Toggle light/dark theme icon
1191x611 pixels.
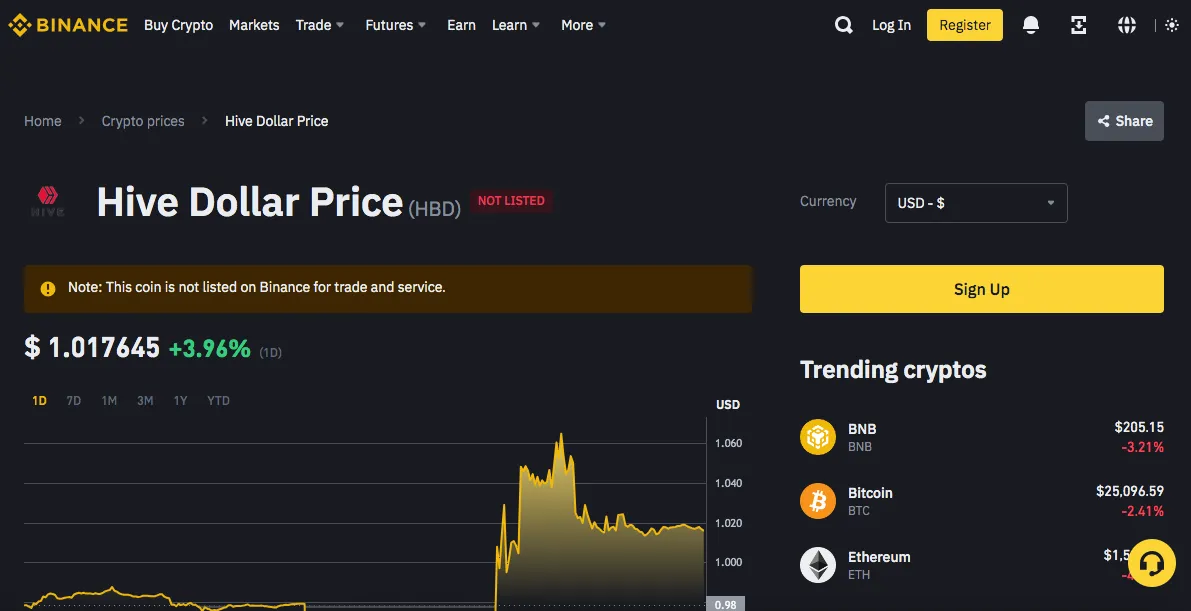(x=1172, y=25)
